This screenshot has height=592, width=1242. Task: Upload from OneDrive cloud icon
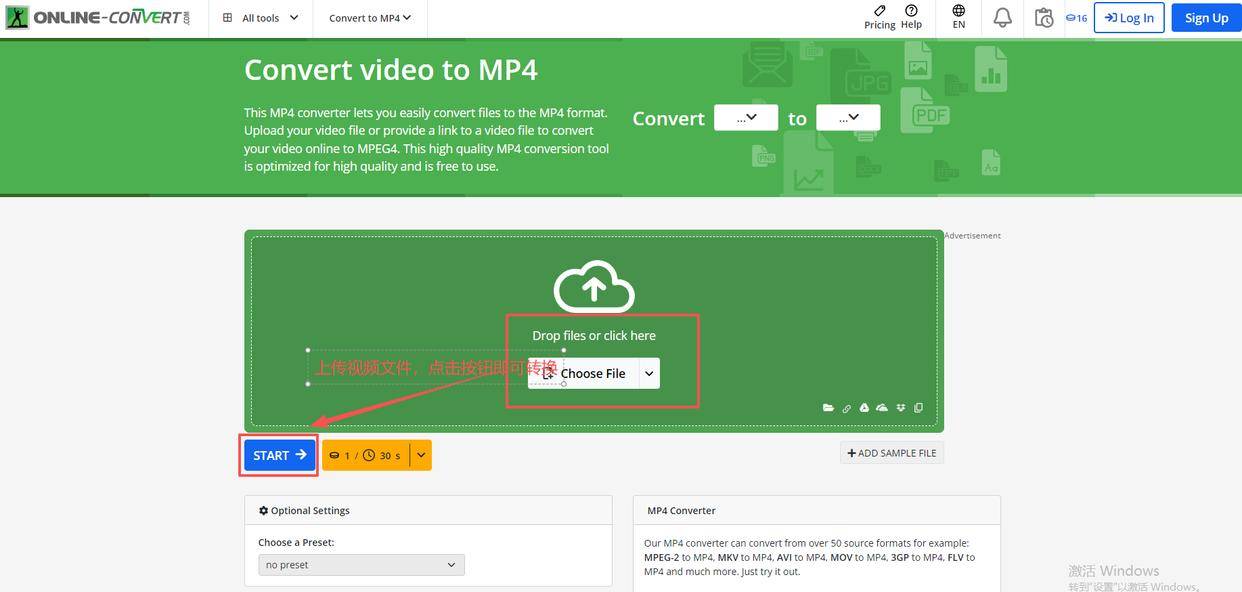(x=882, y=408)
